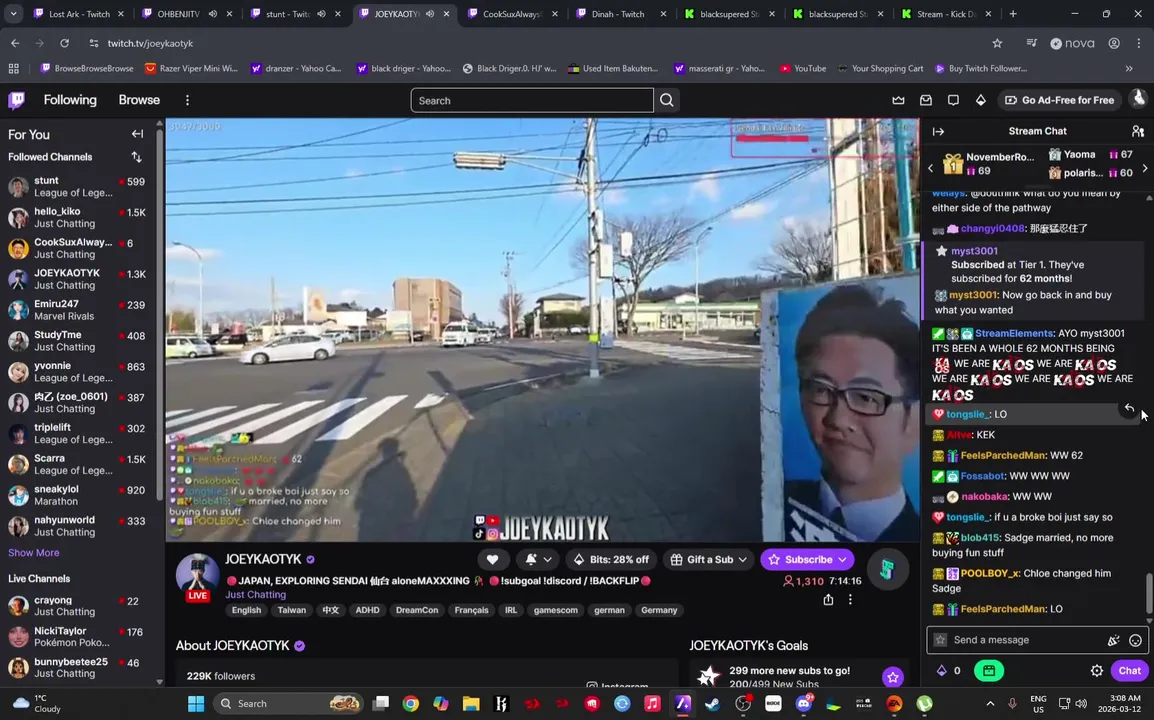Sort the Followed Channels list
Image resolution: width=1154 pixels, height=720 pixels.
pos(136,157)
